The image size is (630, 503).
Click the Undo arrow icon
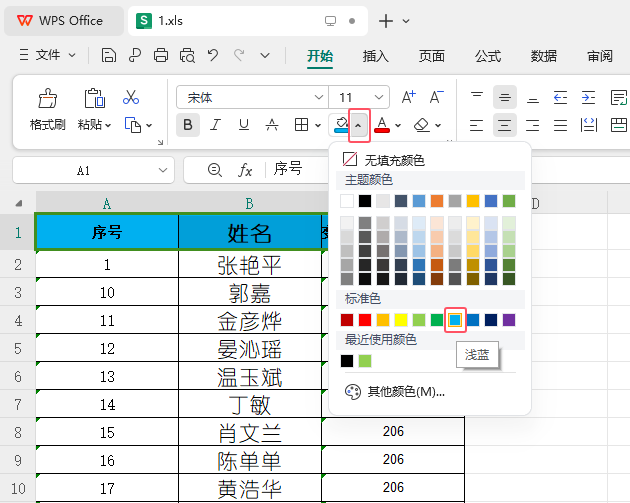pos(213,55)
